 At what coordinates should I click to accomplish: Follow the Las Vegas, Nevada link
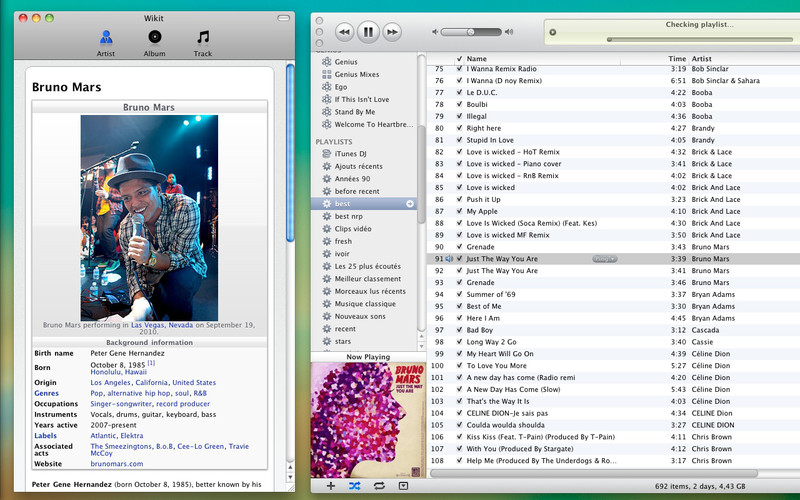[162, 325]
